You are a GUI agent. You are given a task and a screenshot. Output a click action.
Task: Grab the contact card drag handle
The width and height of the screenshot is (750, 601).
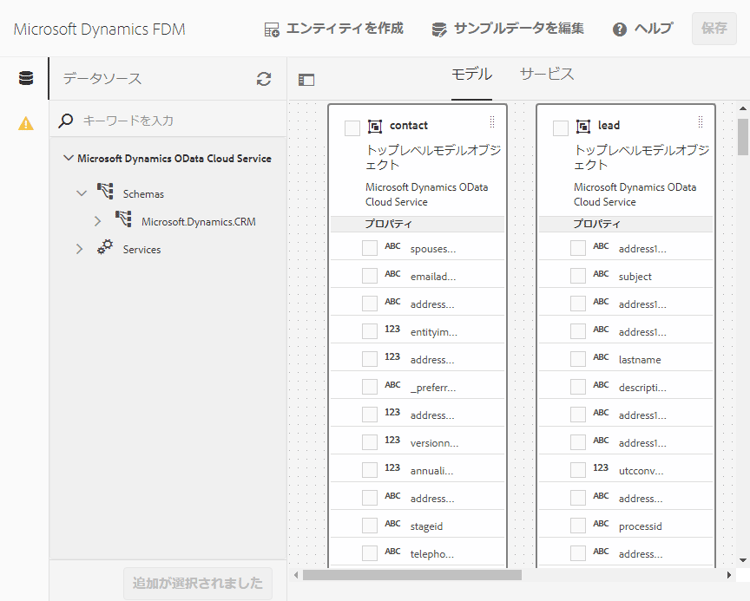pos(492,122)
